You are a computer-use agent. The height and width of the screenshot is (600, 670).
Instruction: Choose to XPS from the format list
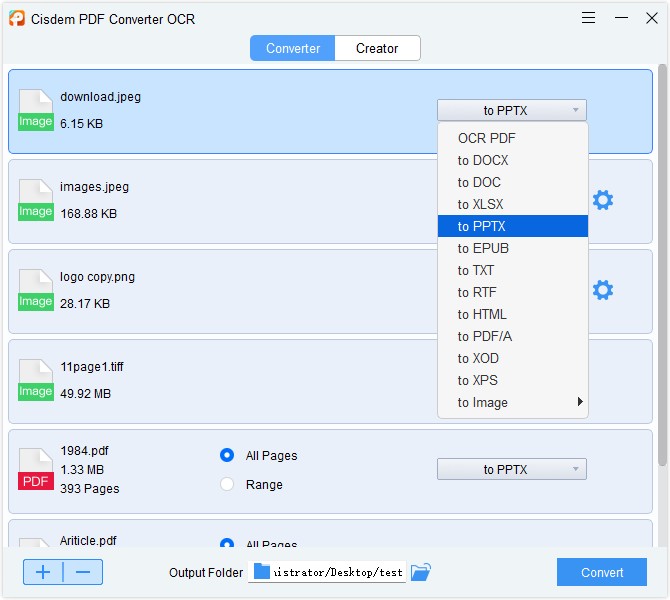(x=513, y=380)
